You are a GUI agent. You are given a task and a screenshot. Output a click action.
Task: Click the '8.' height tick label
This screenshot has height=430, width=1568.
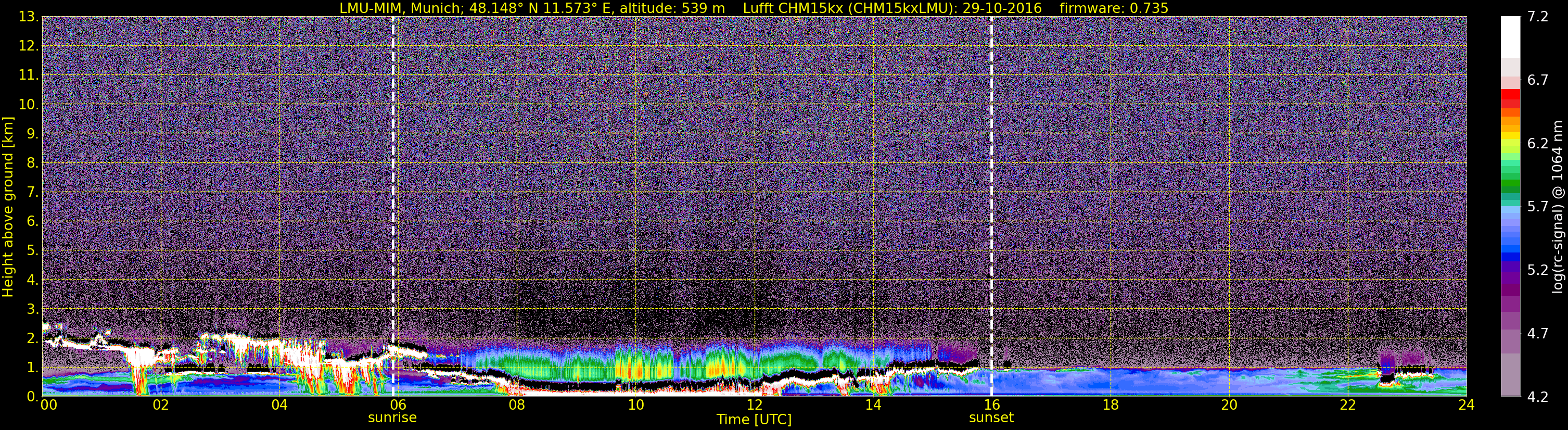coord(32,163)
